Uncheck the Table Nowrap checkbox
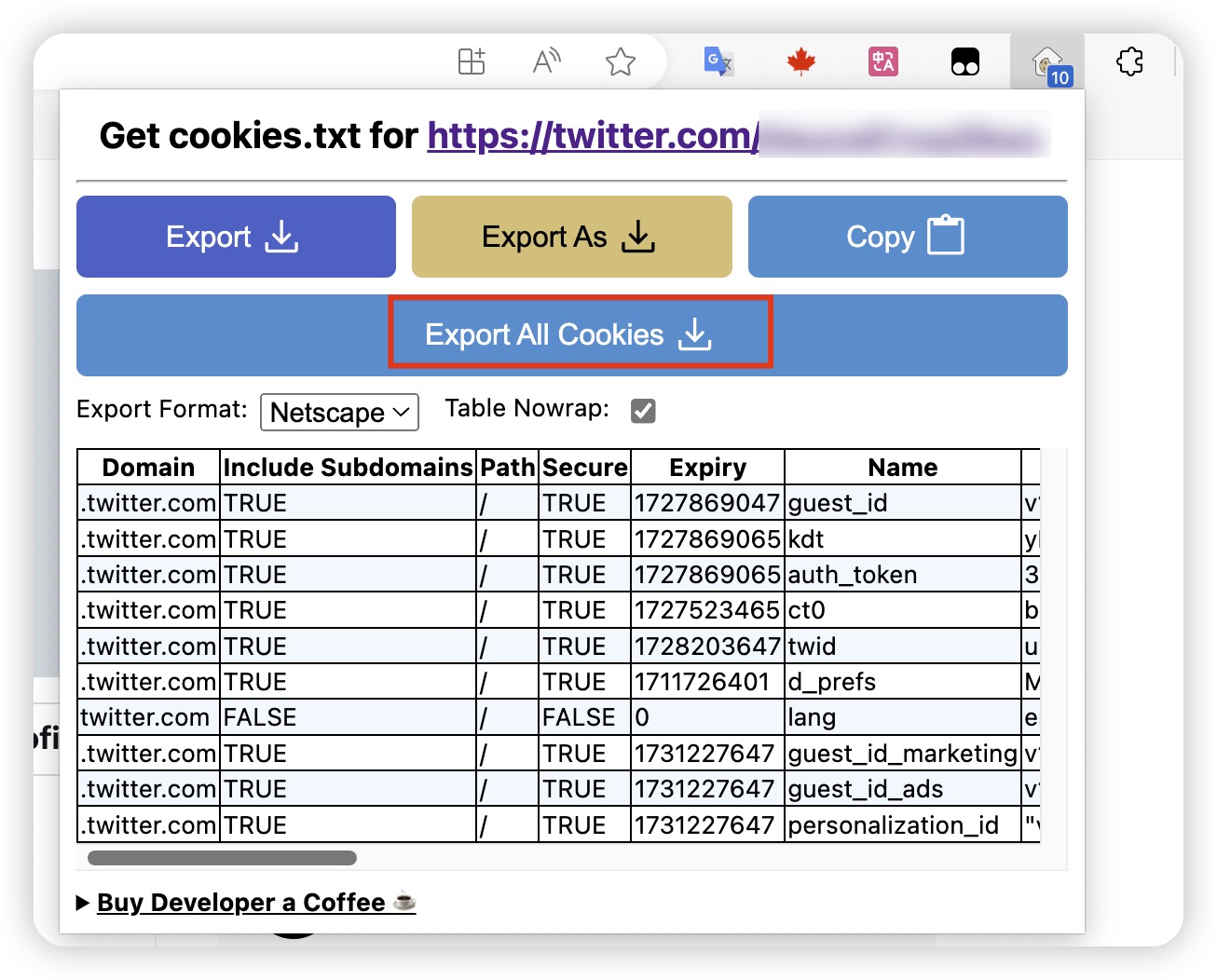This screenshot has height=980, width=1217. pos(643,411)
